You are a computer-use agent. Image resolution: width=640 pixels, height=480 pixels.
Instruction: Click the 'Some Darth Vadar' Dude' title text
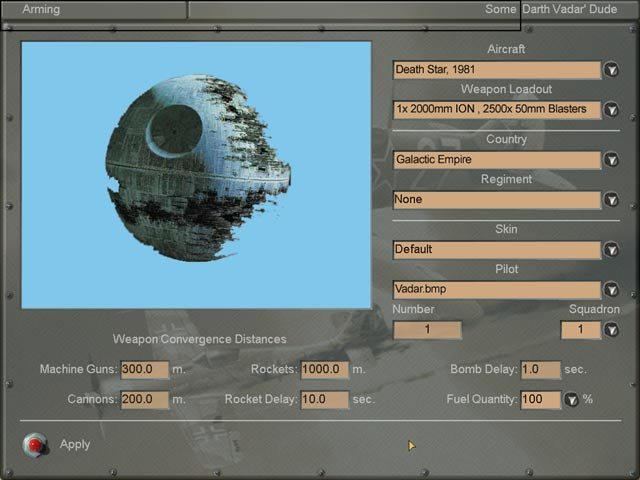(551, 9)
